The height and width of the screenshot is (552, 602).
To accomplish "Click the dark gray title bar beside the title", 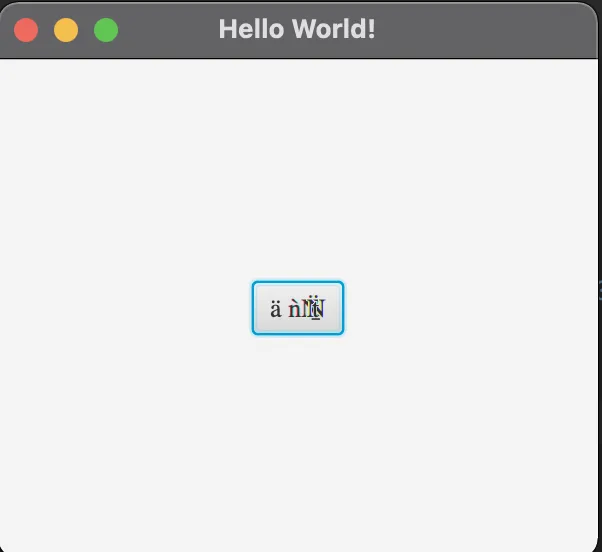I will tap(480, 30).
